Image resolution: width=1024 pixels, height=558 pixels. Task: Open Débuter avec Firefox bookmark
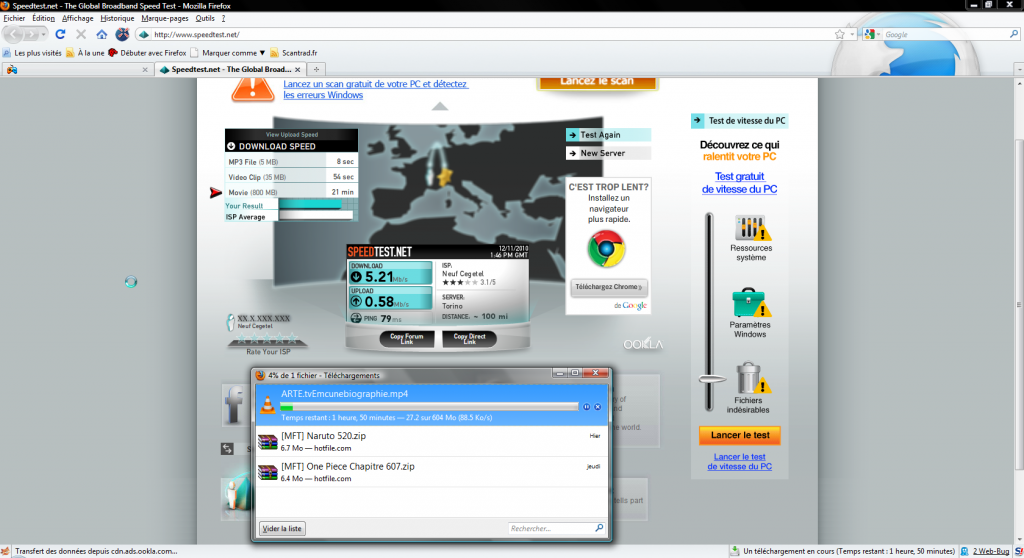coord(148,53)
